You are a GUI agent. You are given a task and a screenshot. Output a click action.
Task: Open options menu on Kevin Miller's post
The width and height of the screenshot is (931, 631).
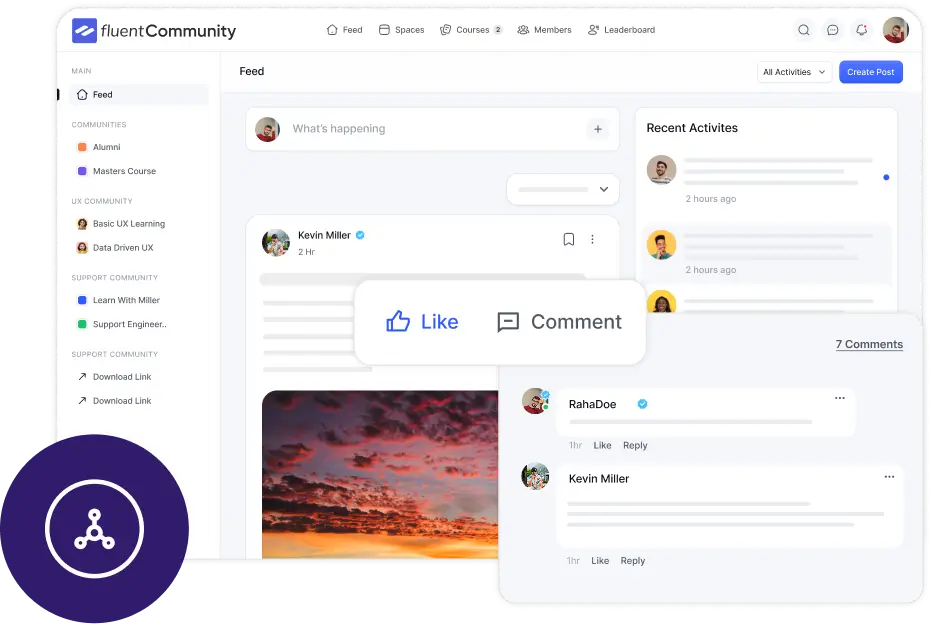pyautogui.click(x=593, y=239)
